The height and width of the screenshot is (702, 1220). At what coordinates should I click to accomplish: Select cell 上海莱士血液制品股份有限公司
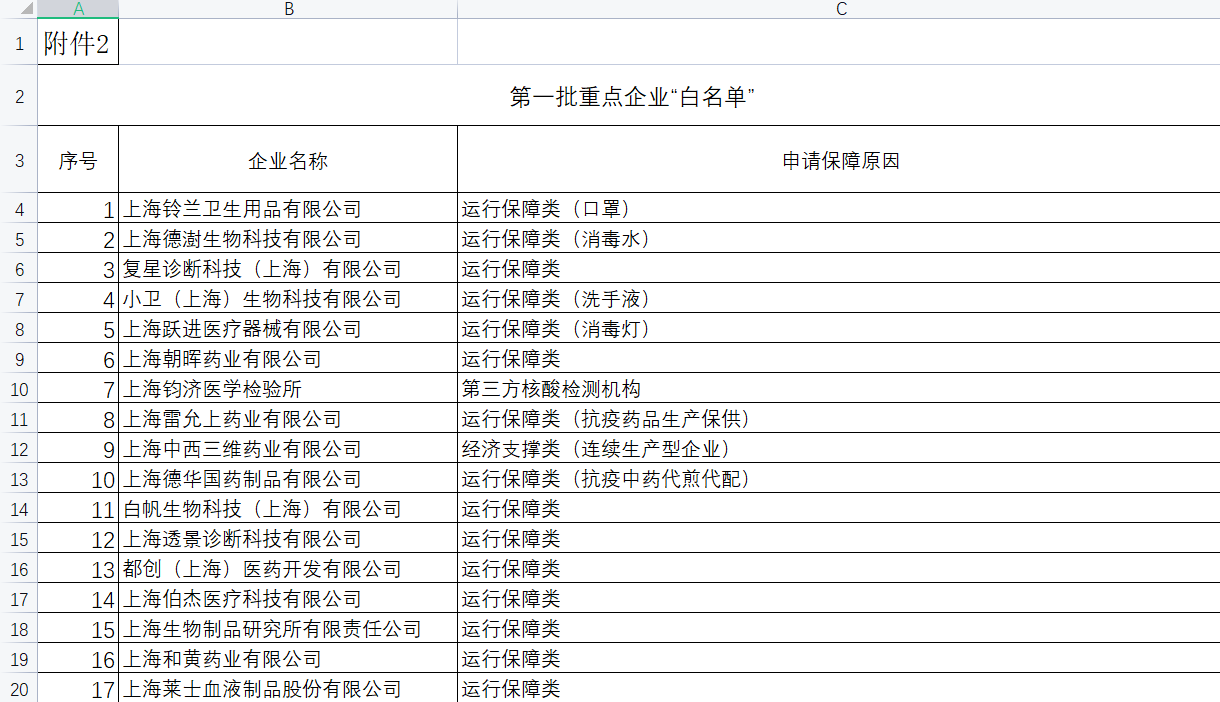click(x=288, y=688)
